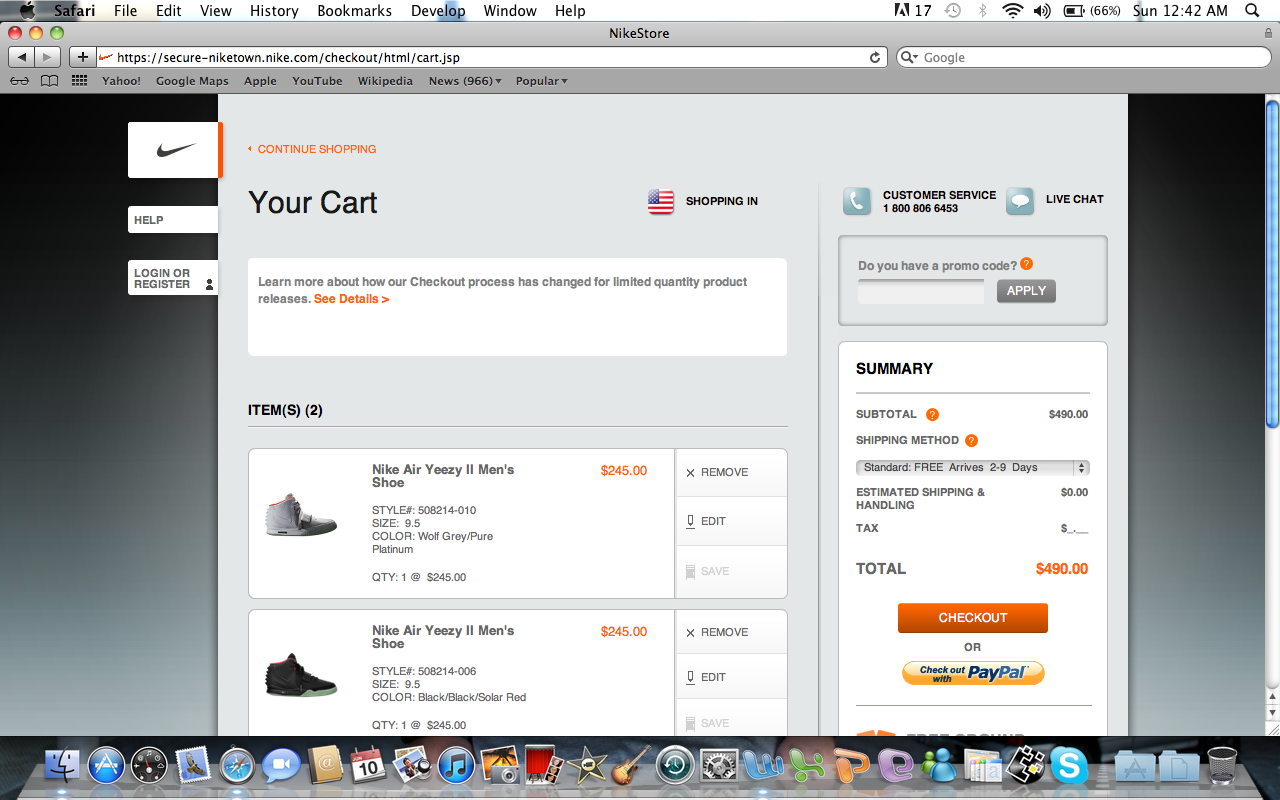Viewport: 1280px width, 800px height.
Task: Open the shipping method dropdown
Action: click(x=973, y=467)
